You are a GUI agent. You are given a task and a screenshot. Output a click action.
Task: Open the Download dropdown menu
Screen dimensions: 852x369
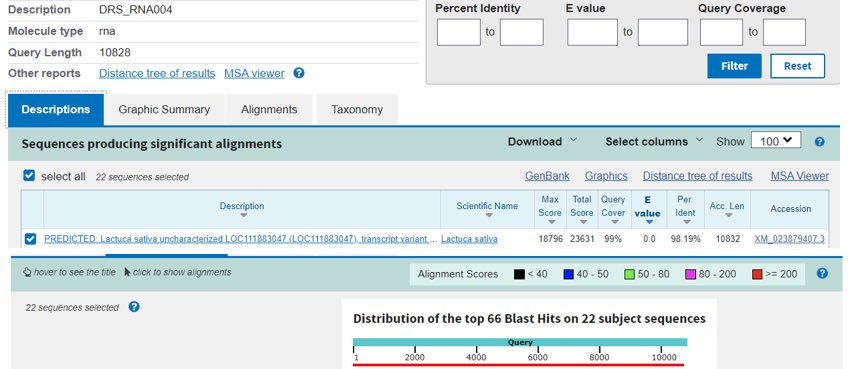pos(542,141)
